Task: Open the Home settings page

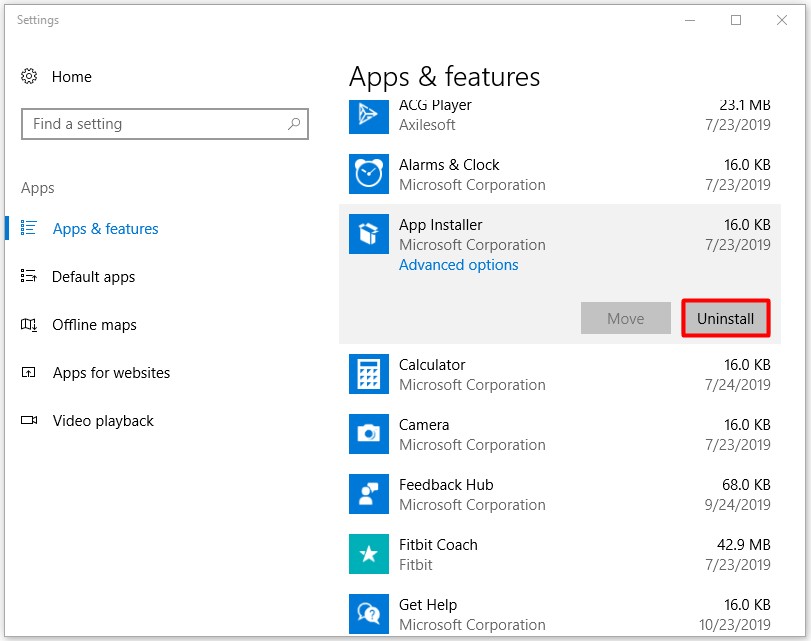Action: [72, 77]
